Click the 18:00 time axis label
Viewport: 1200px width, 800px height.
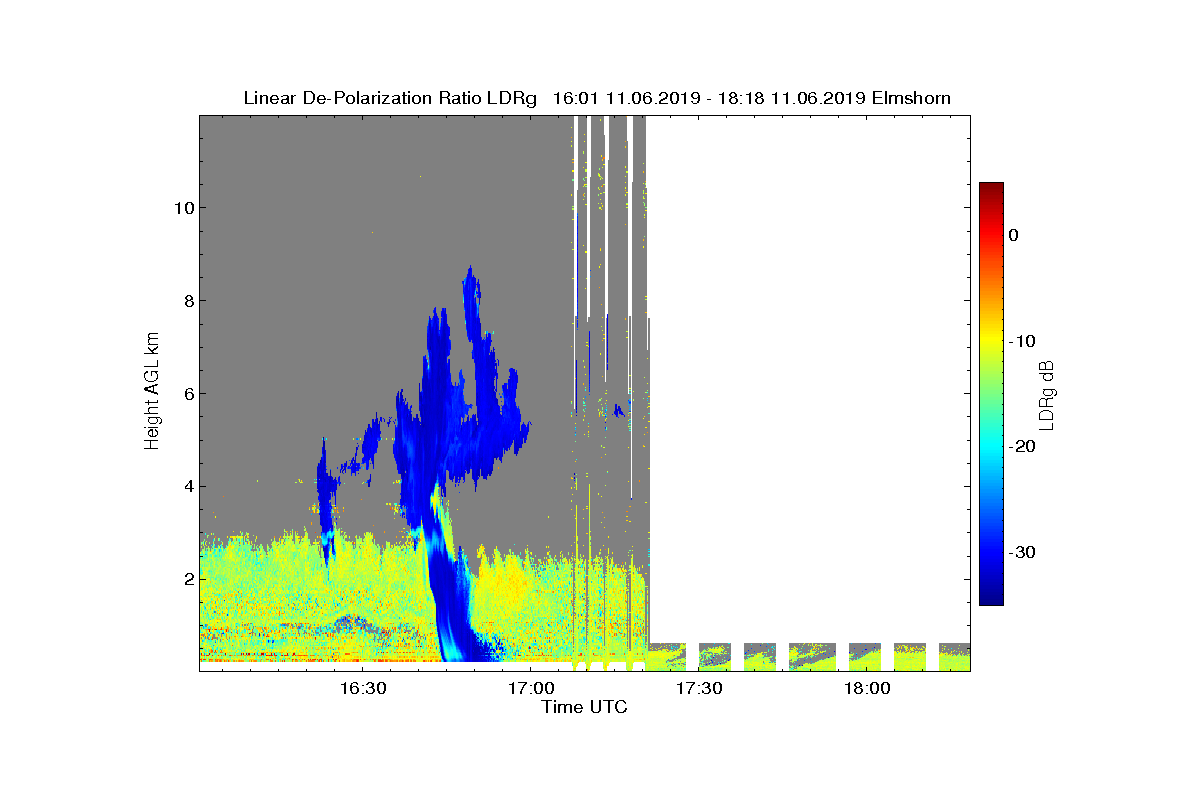click(867, 688)
